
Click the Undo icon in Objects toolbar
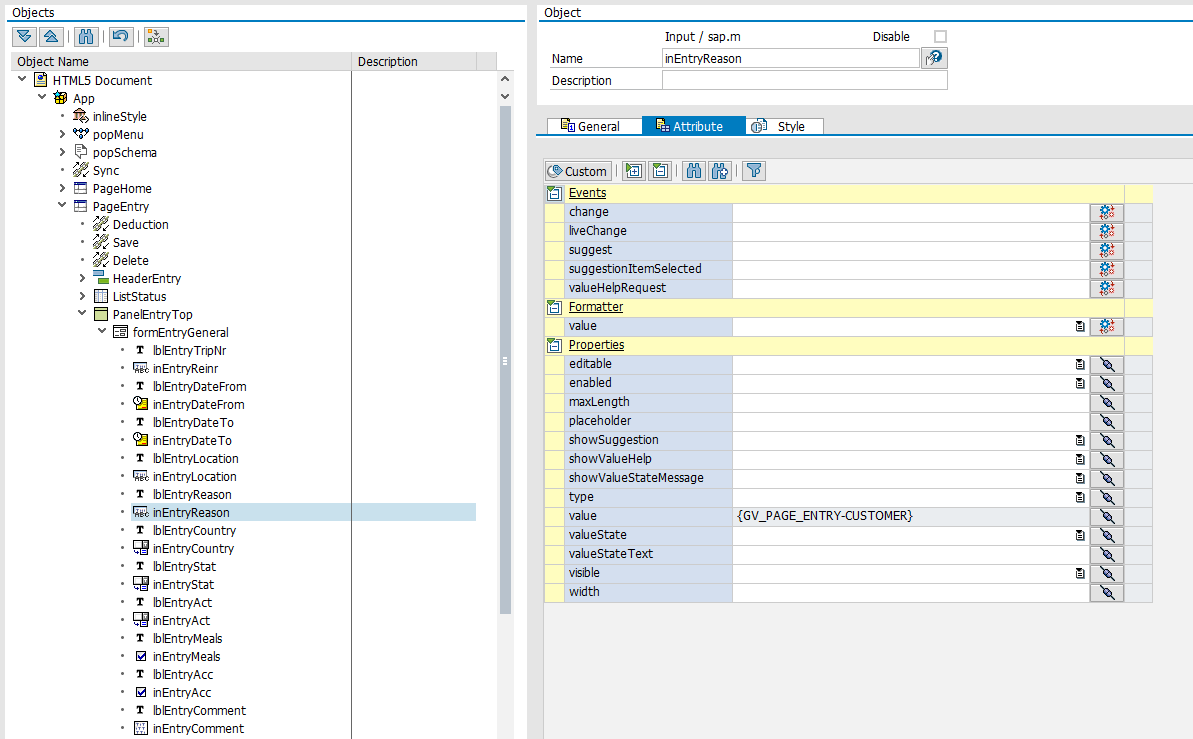pos(120,36)
